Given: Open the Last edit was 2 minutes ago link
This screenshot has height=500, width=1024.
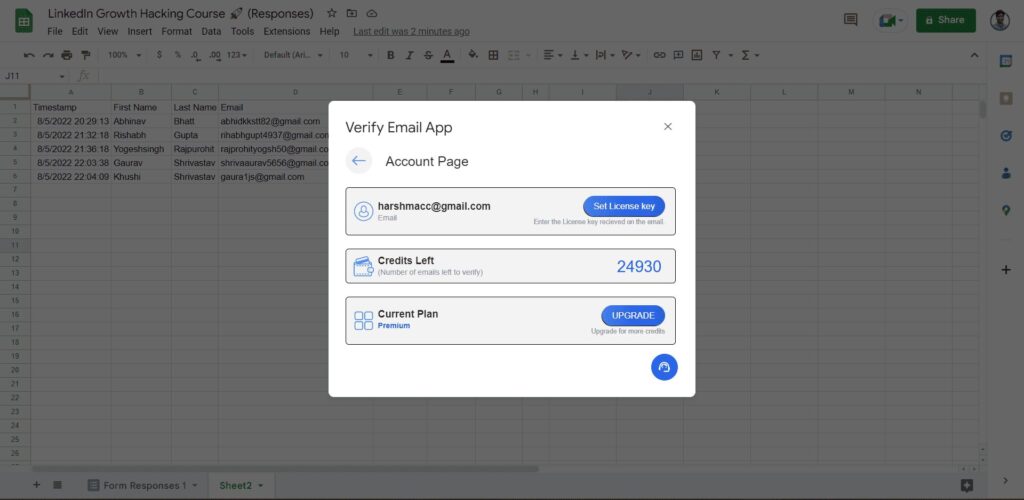Looking at the screenshot, I should [411, 31].
